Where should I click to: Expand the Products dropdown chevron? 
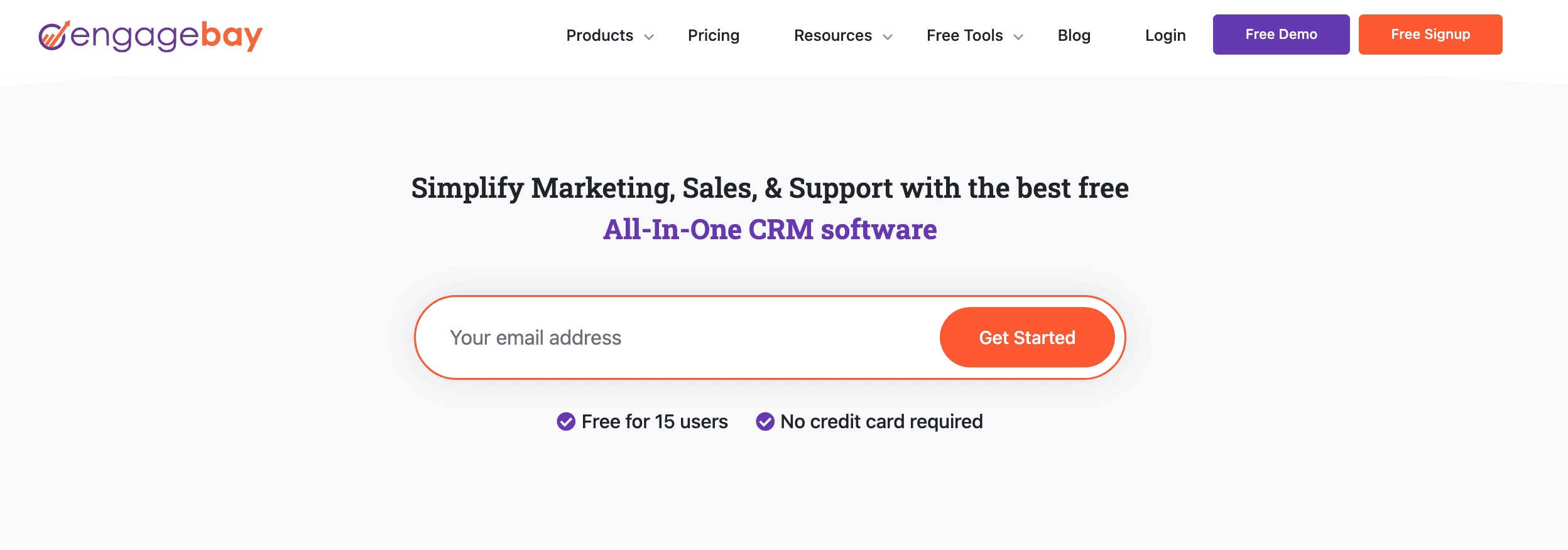point(650,38)
